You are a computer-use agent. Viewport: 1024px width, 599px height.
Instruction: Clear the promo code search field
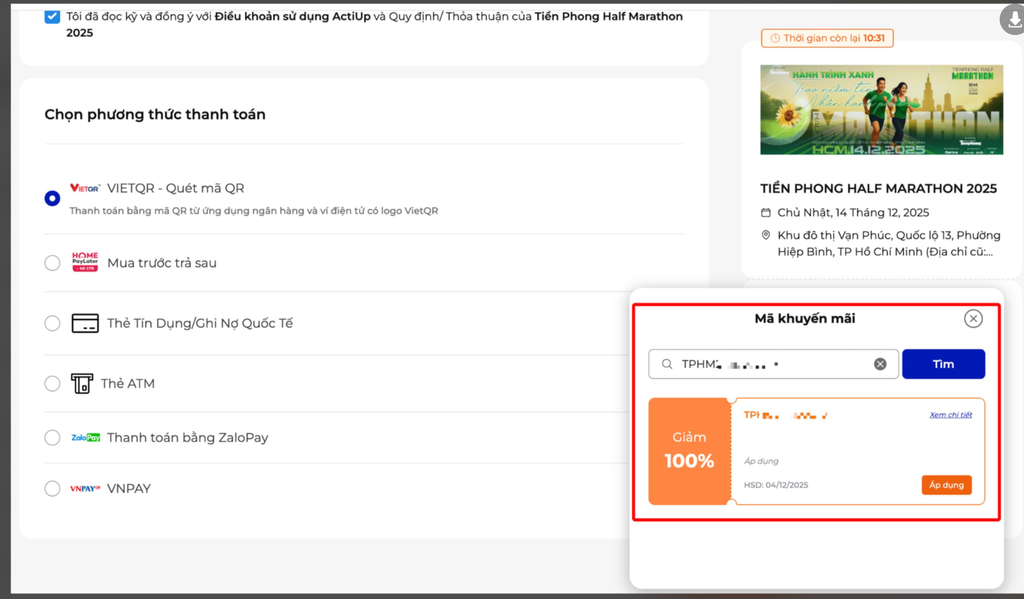pyautogui.click(x=880, y=364)
